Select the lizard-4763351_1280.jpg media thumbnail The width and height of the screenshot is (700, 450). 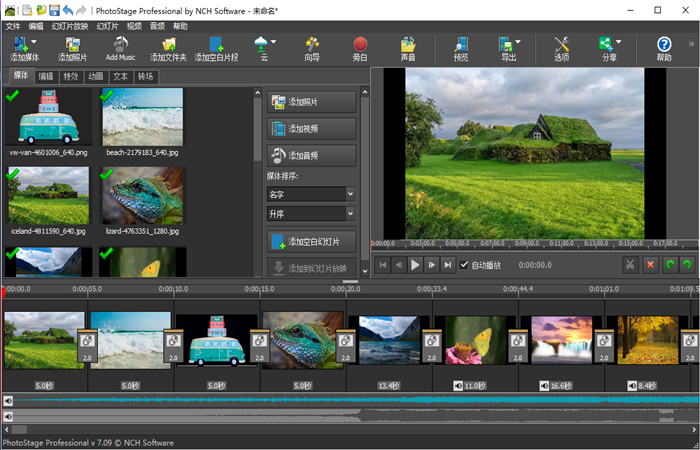tap(142, 195)
